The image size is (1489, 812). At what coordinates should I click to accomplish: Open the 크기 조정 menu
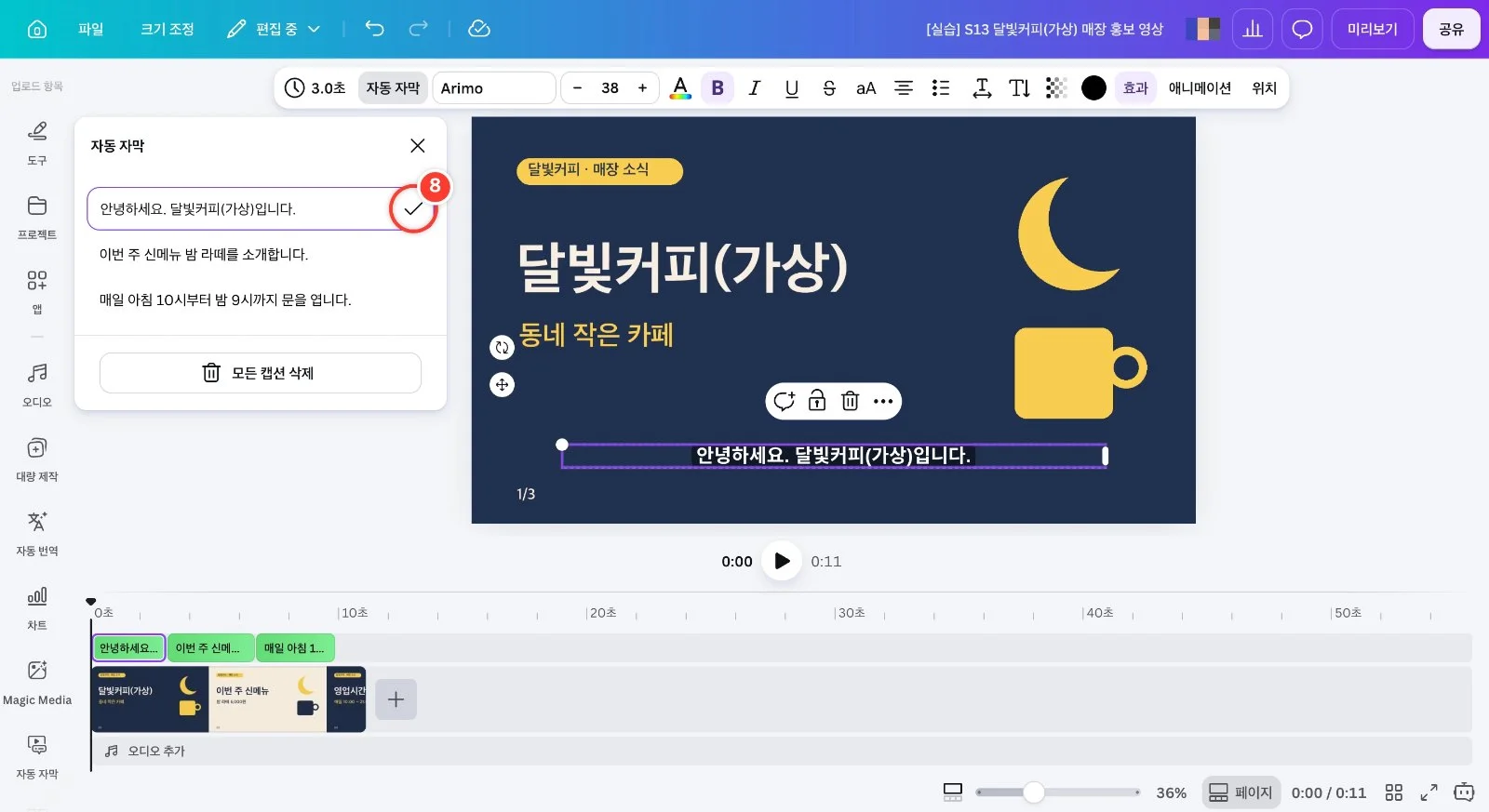pos(168,29)
